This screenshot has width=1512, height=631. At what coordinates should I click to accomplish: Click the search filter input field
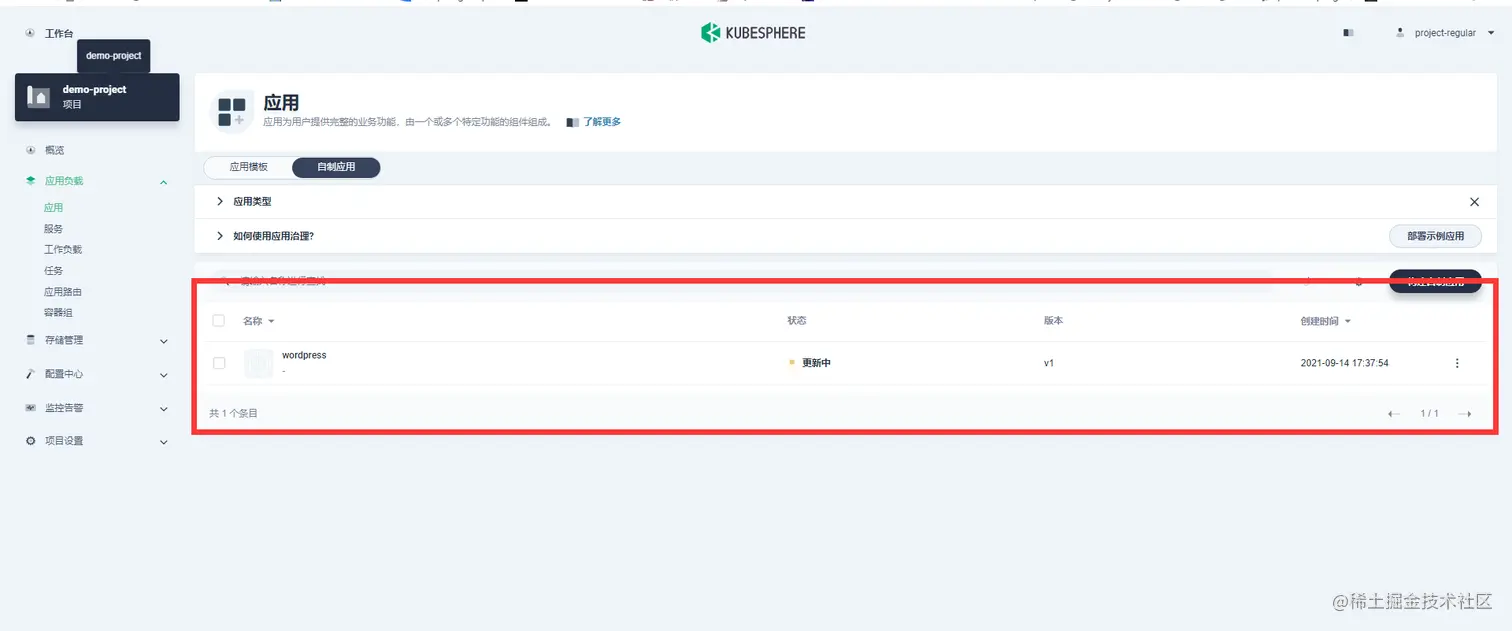click(x=740, y=281)
